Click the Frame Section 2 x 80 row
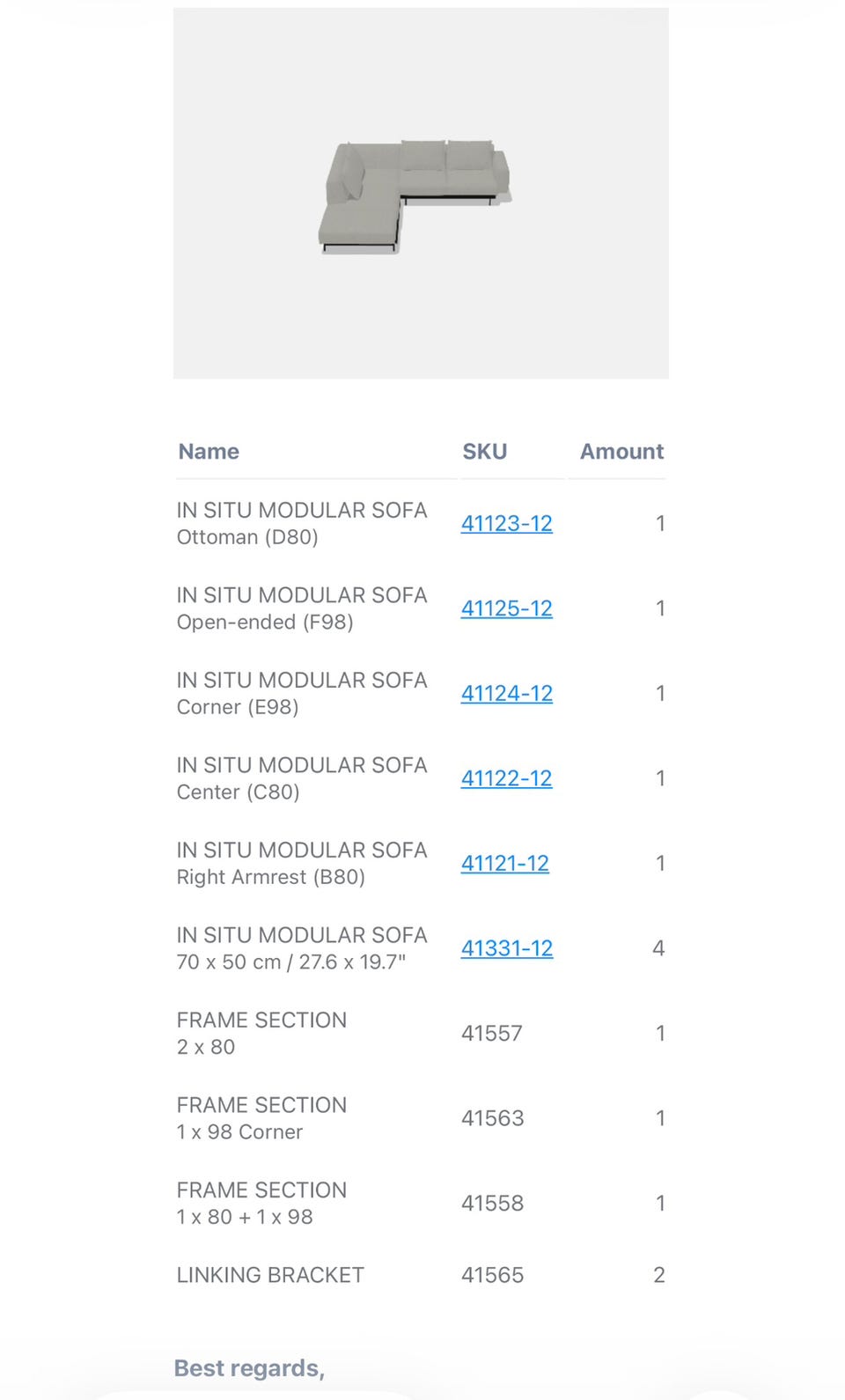Viewport: 845px width, 1400px height. click(261, 1033)
